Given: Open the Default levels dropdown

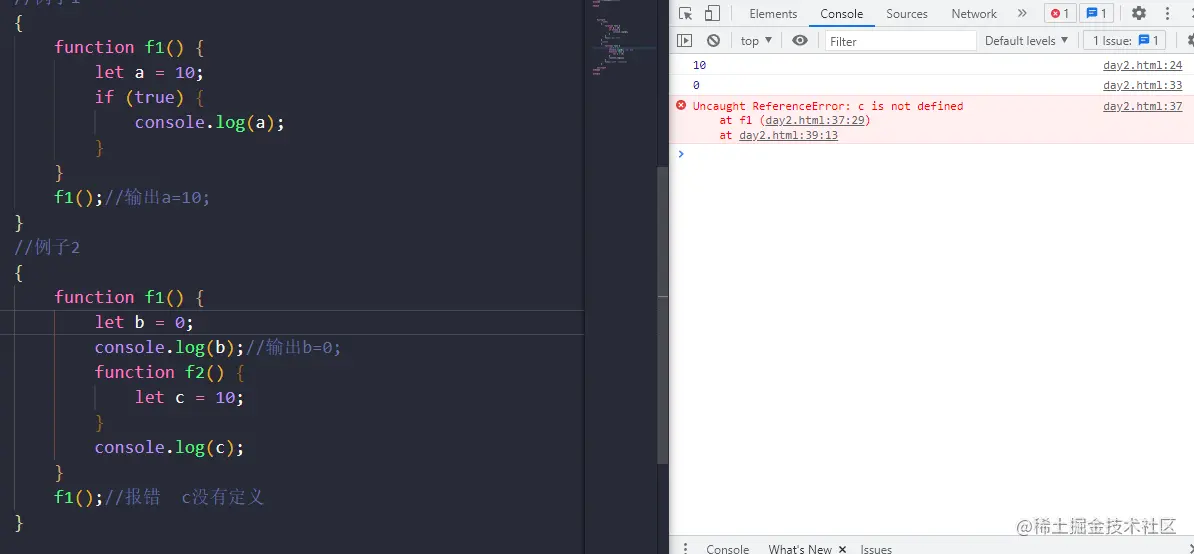Looking at the screenshot, I should point(1026,40).
